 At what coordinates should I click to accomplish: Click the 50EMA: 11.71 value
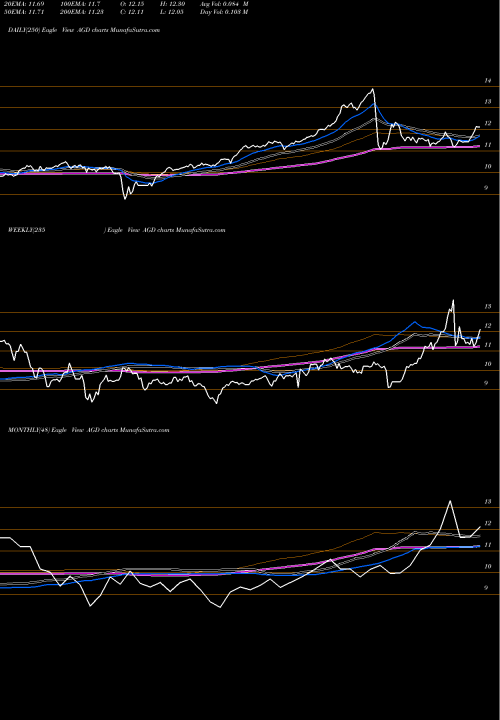(x=26, y=12)
